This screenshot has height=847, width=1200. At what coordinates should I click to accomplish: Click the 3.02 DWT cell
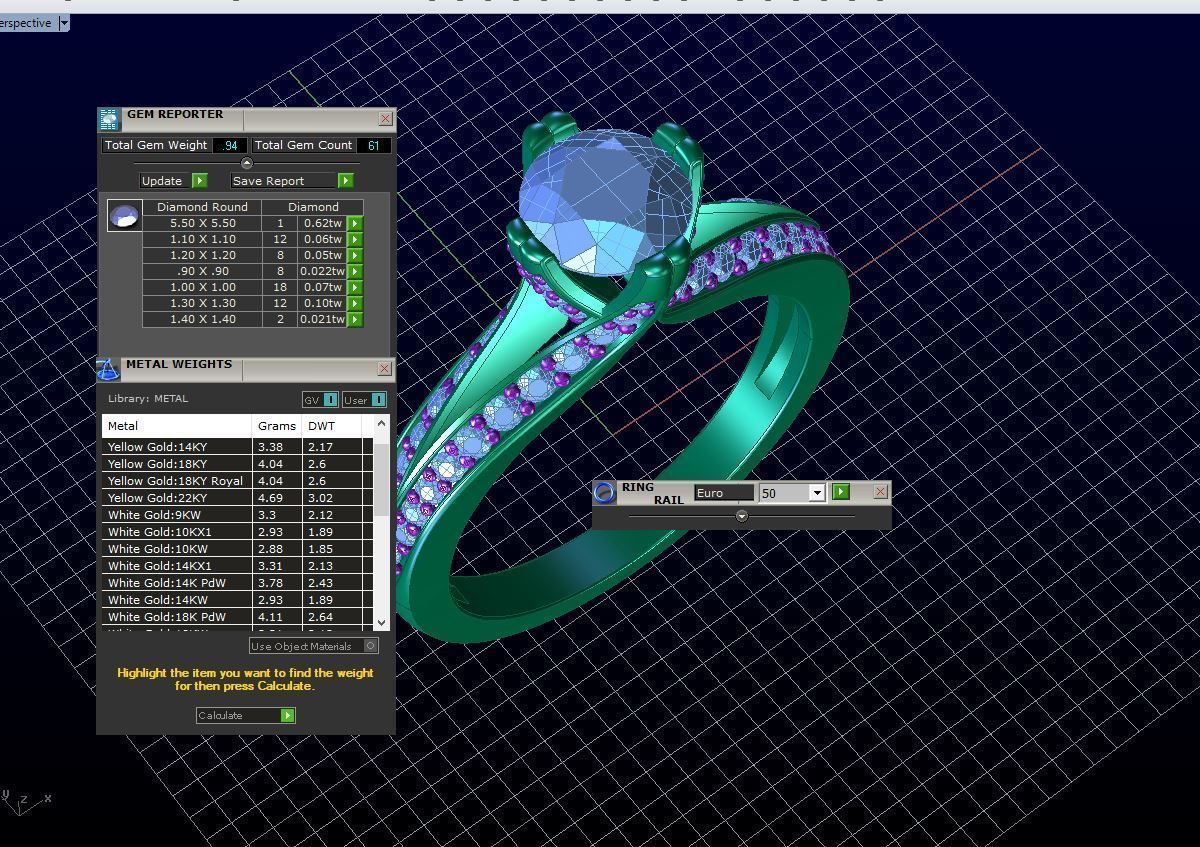tap(332, 498)
